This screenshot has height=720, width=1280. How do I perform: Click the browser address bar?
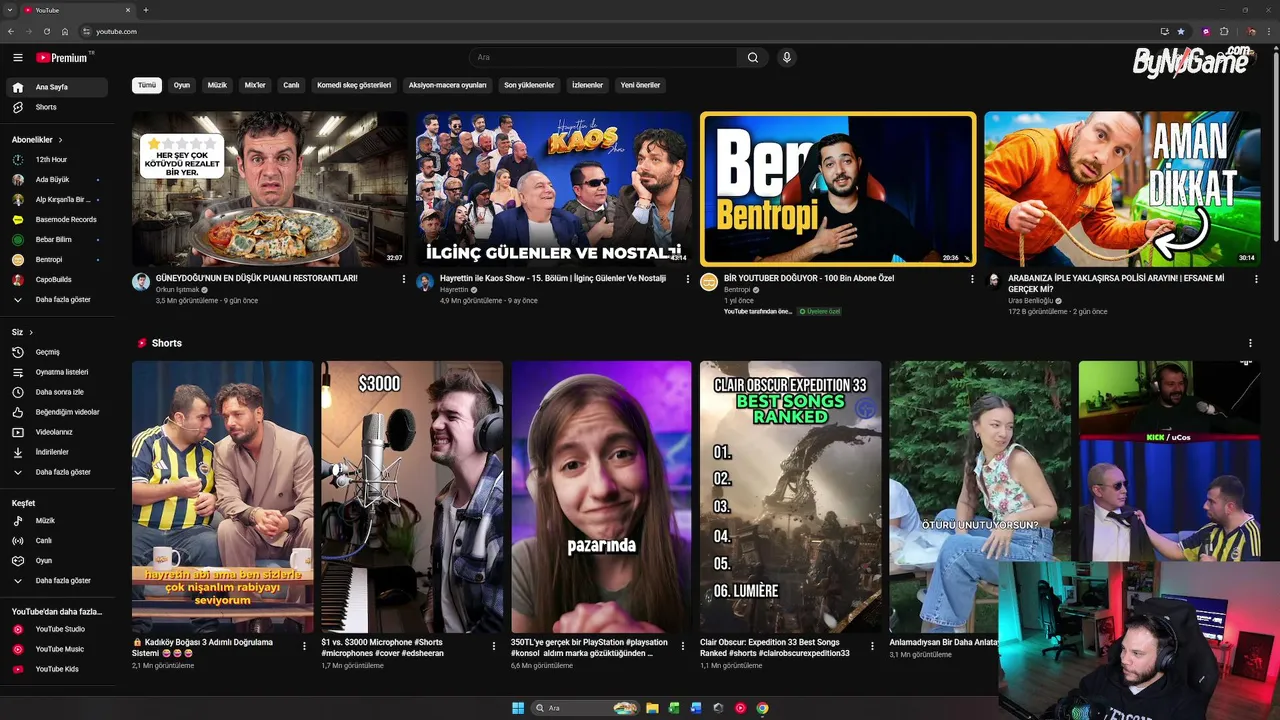(x=620, y=31)
